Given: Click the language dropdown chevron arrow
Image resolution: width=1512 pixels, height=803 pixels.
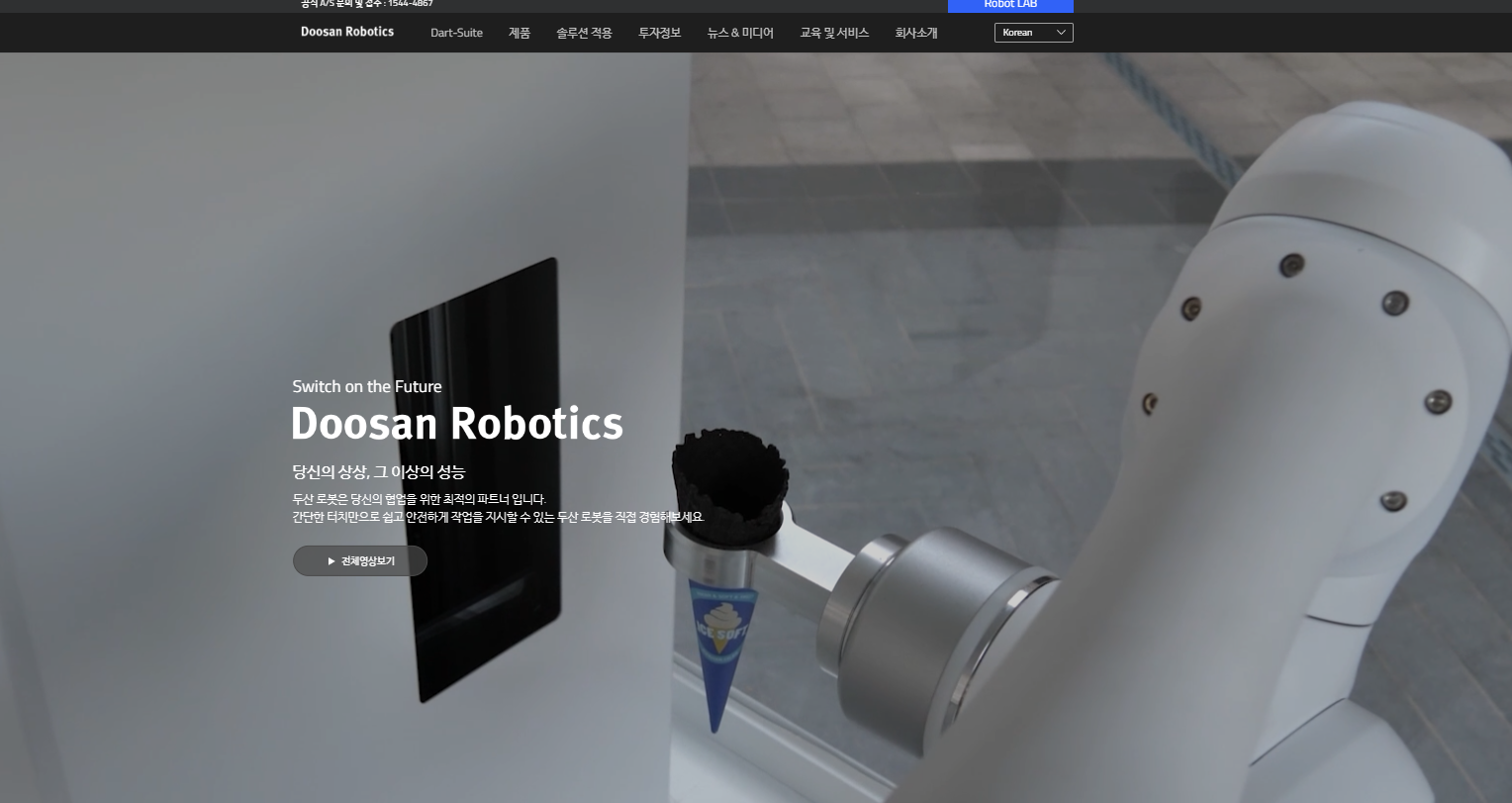Looking at the screenshot, I should (1061, 33).
